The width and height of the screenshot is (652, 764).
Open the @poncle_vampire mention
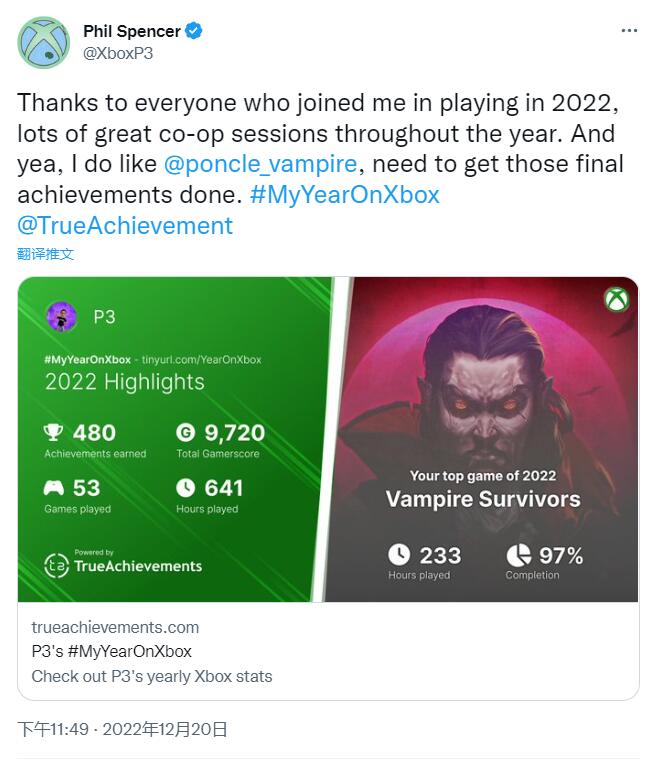tap(260, 164)
